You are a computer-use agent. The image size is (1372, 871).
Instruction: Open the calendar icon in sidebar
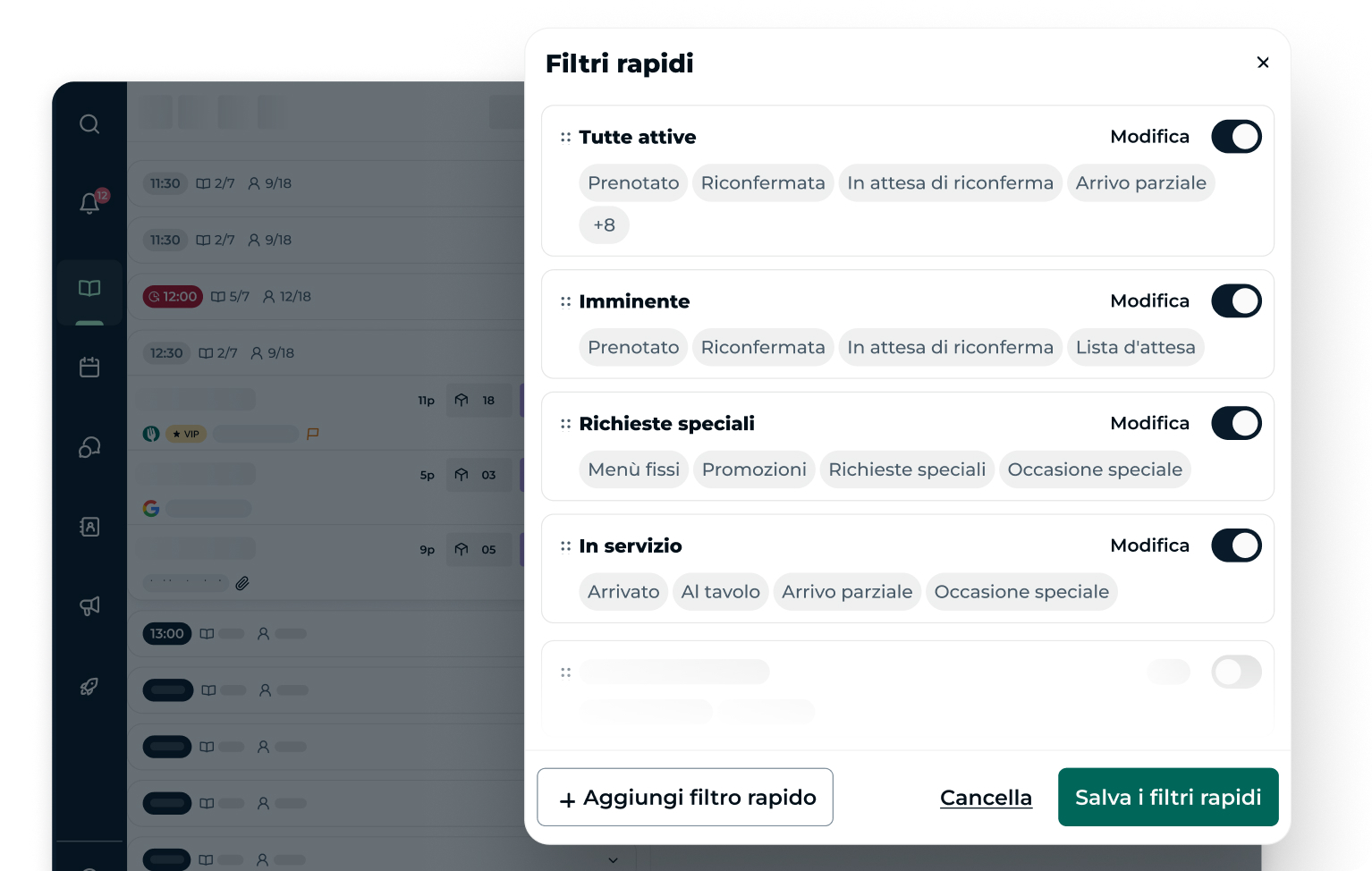89,368
